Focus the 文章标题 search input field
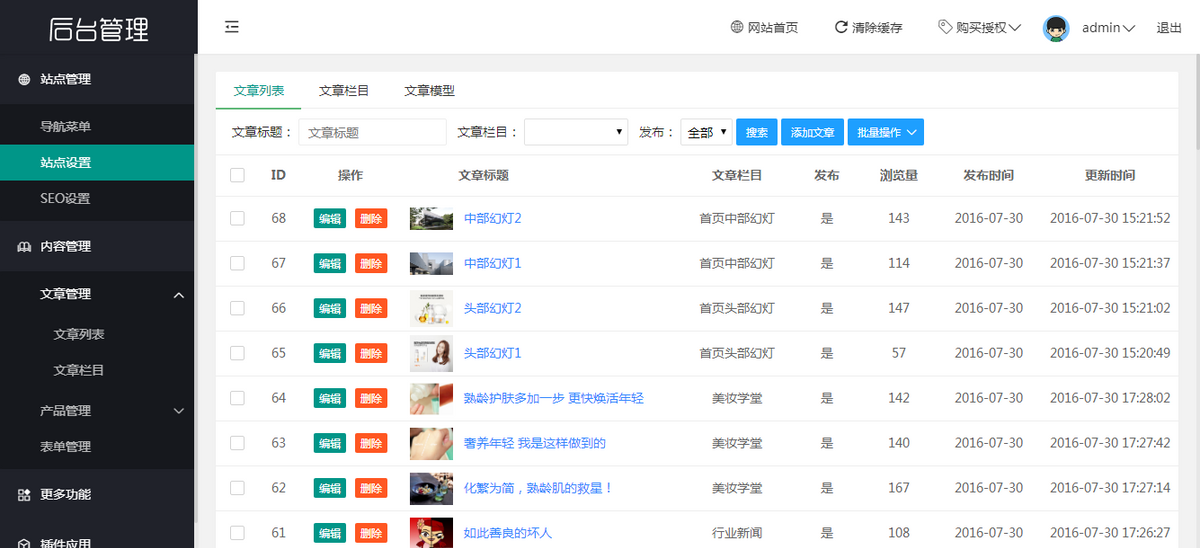 tap(372, 132)
